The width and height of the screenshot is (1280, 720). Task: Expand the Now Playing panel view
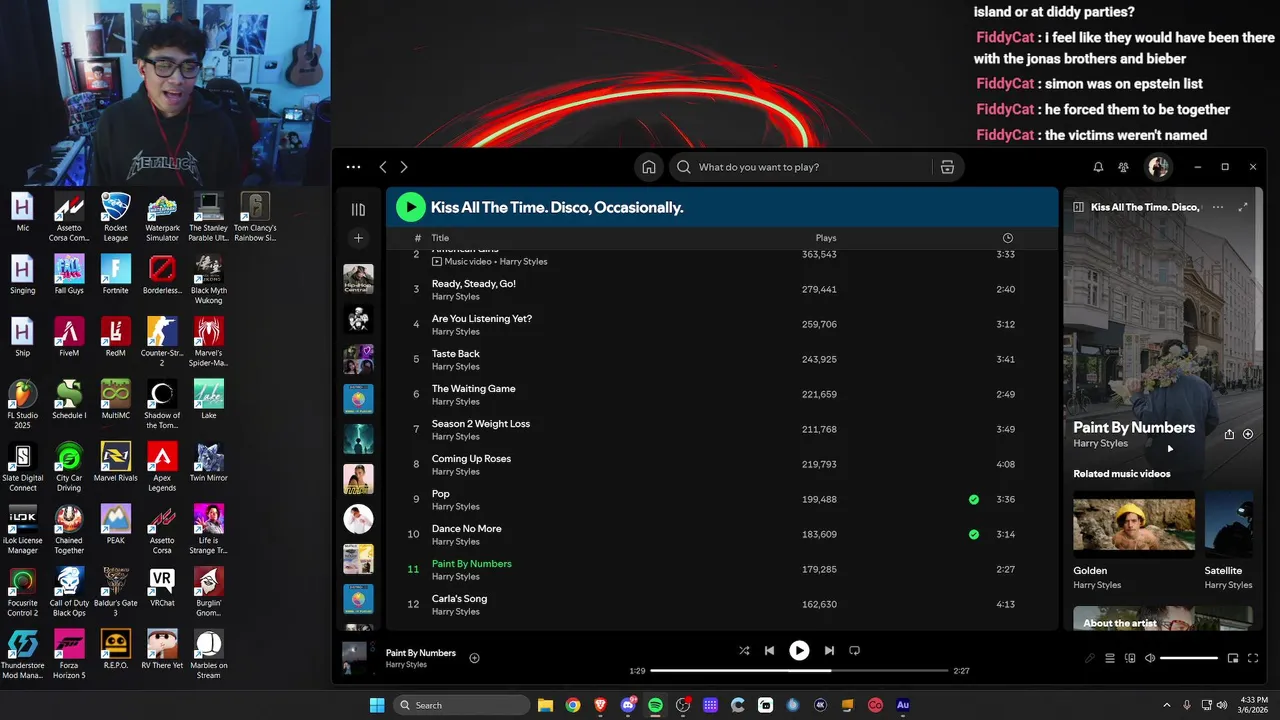[x=1243, y=207]
